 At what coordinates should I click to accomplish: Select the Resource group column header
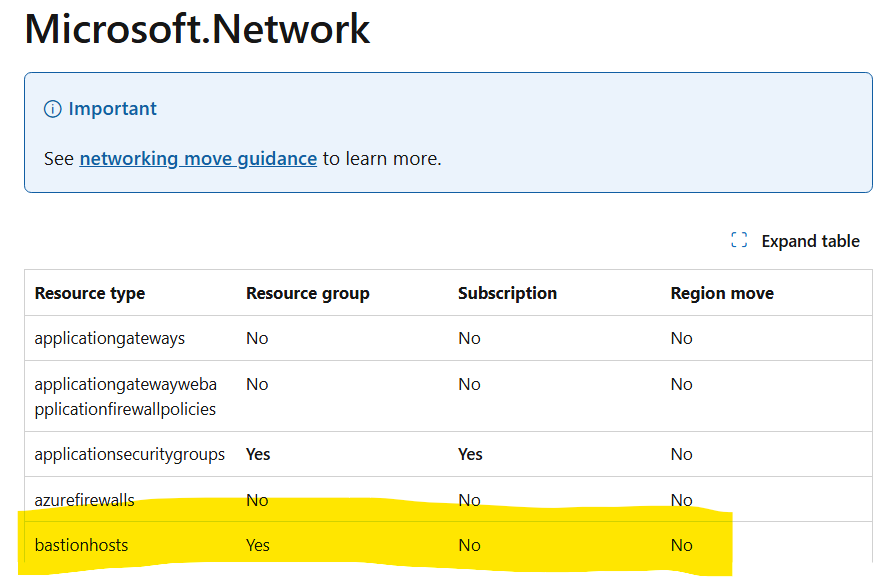pyautogui.click(x=308, y=293)
